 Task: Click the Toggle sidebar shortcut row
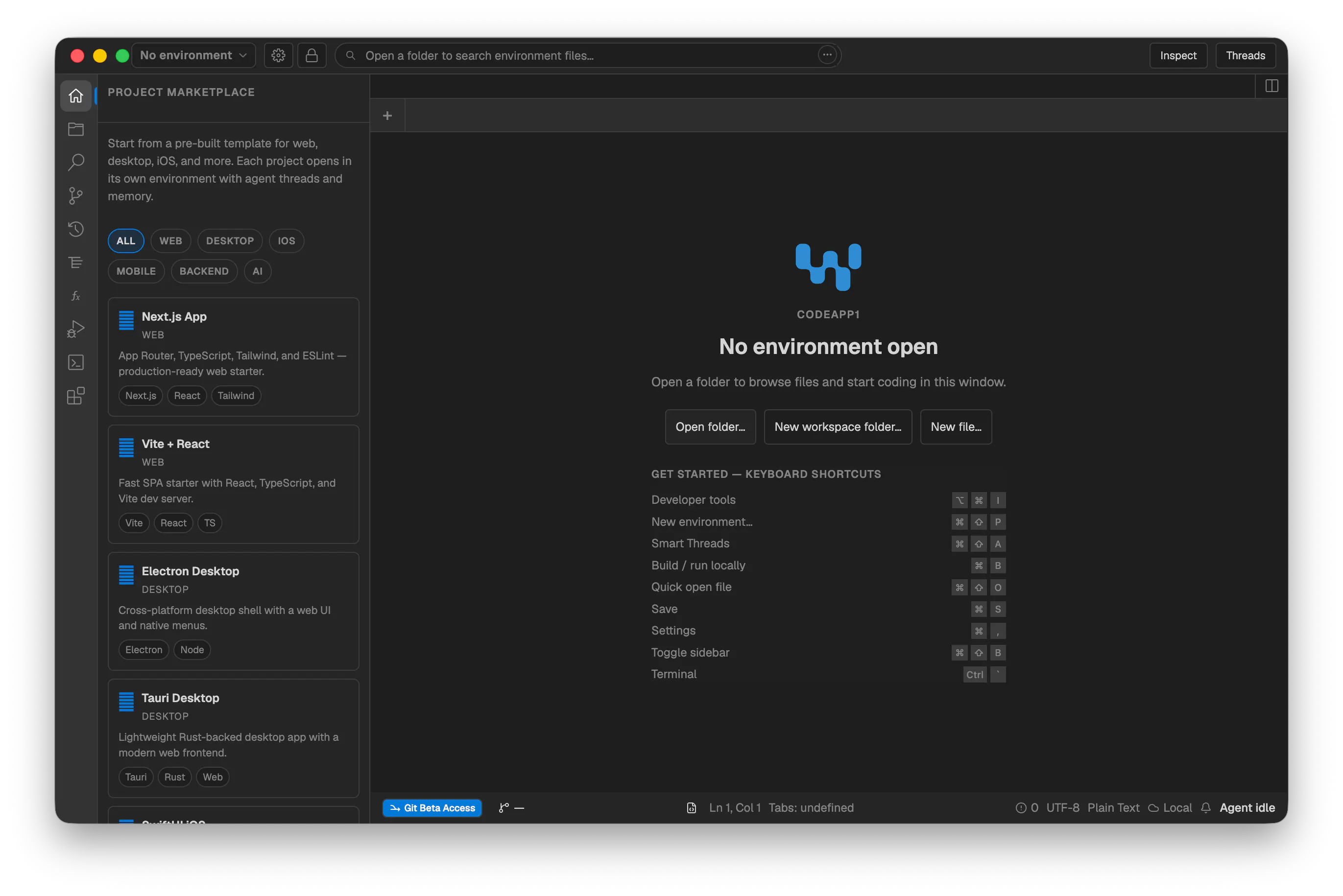[828, 653]
